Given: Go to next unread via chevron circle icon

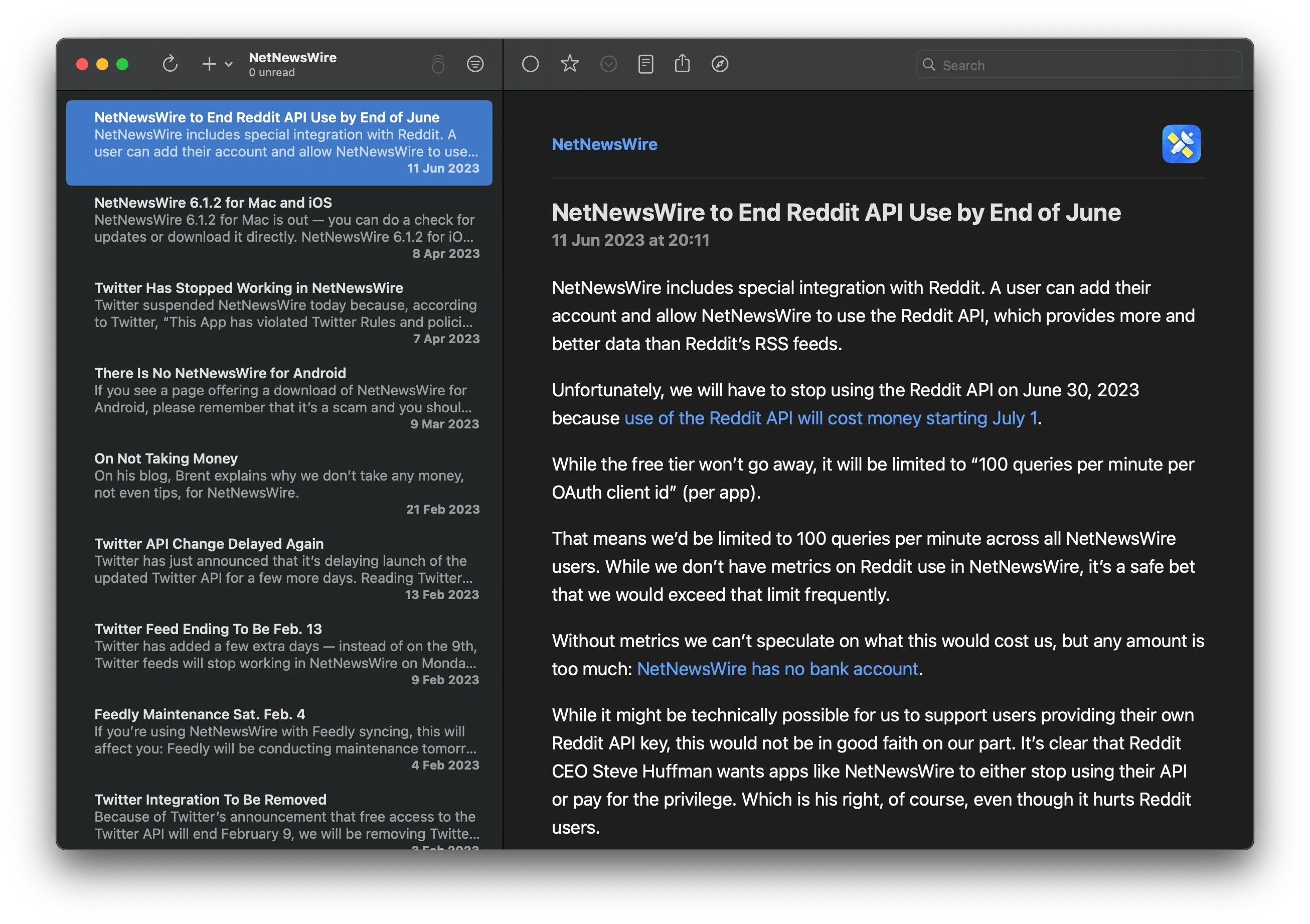Looking at the screenshot, I should coord(608,64).
